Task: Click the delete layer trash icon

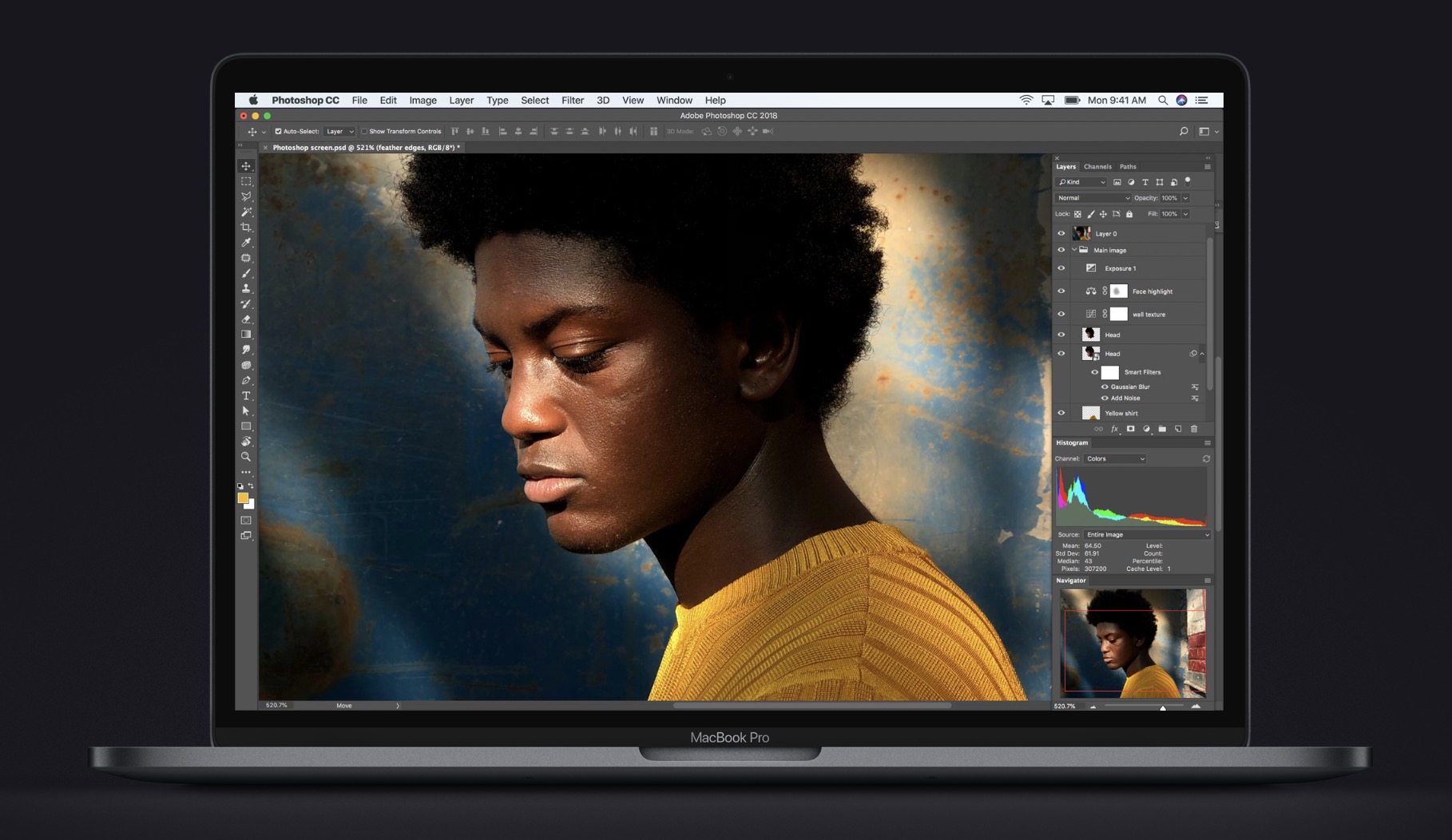Action: click(1194, 430)
